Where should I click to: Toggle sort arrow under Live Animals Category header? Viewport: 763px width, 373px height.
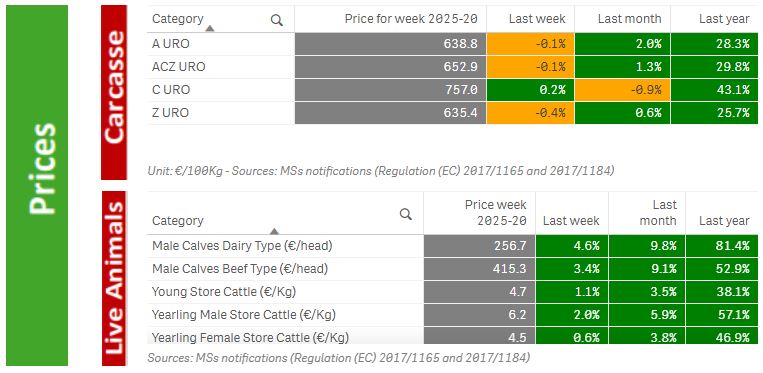tap(274, 231)
